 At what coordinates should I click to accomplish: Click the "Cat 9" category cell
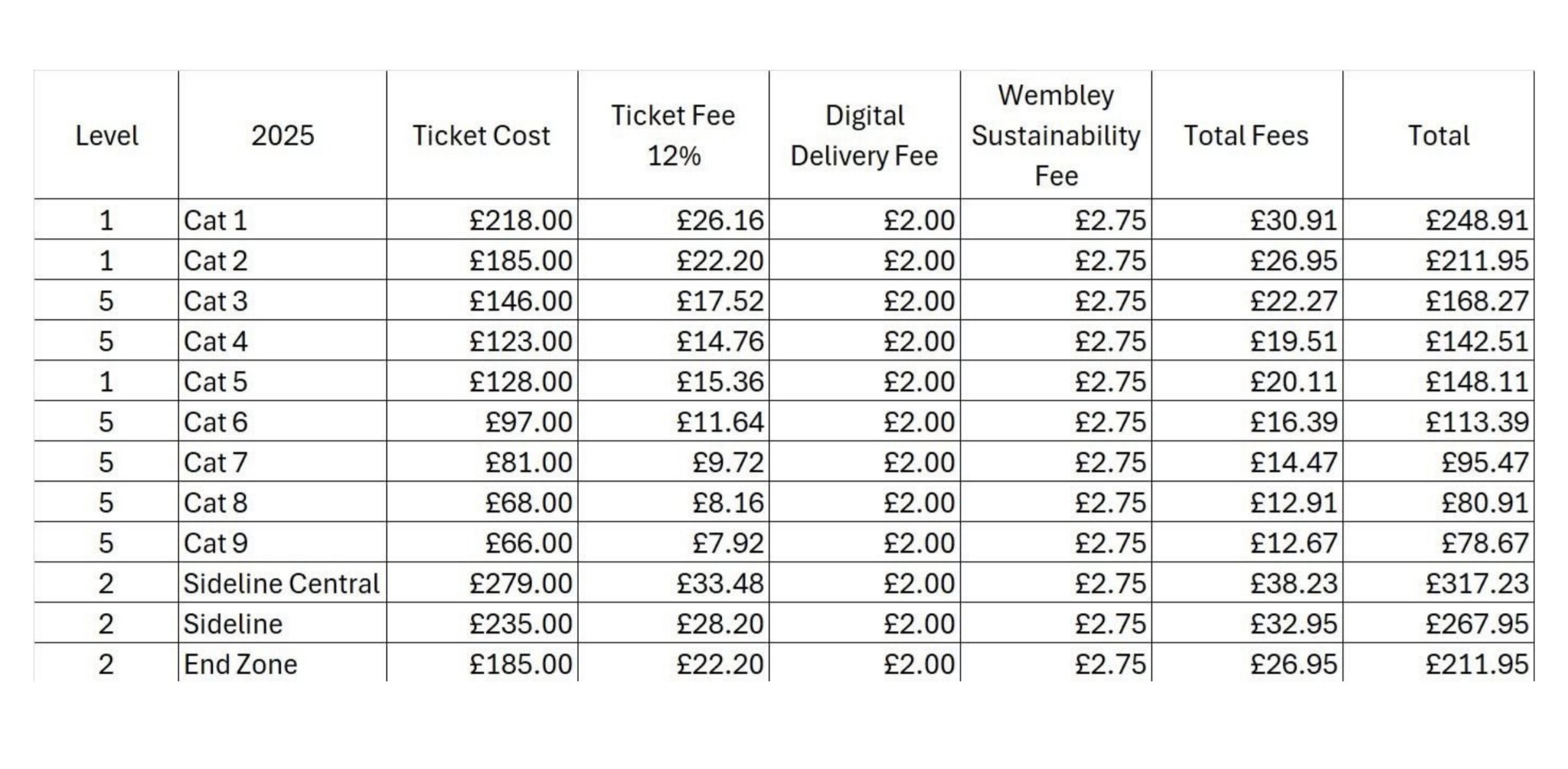coord(216,543)
